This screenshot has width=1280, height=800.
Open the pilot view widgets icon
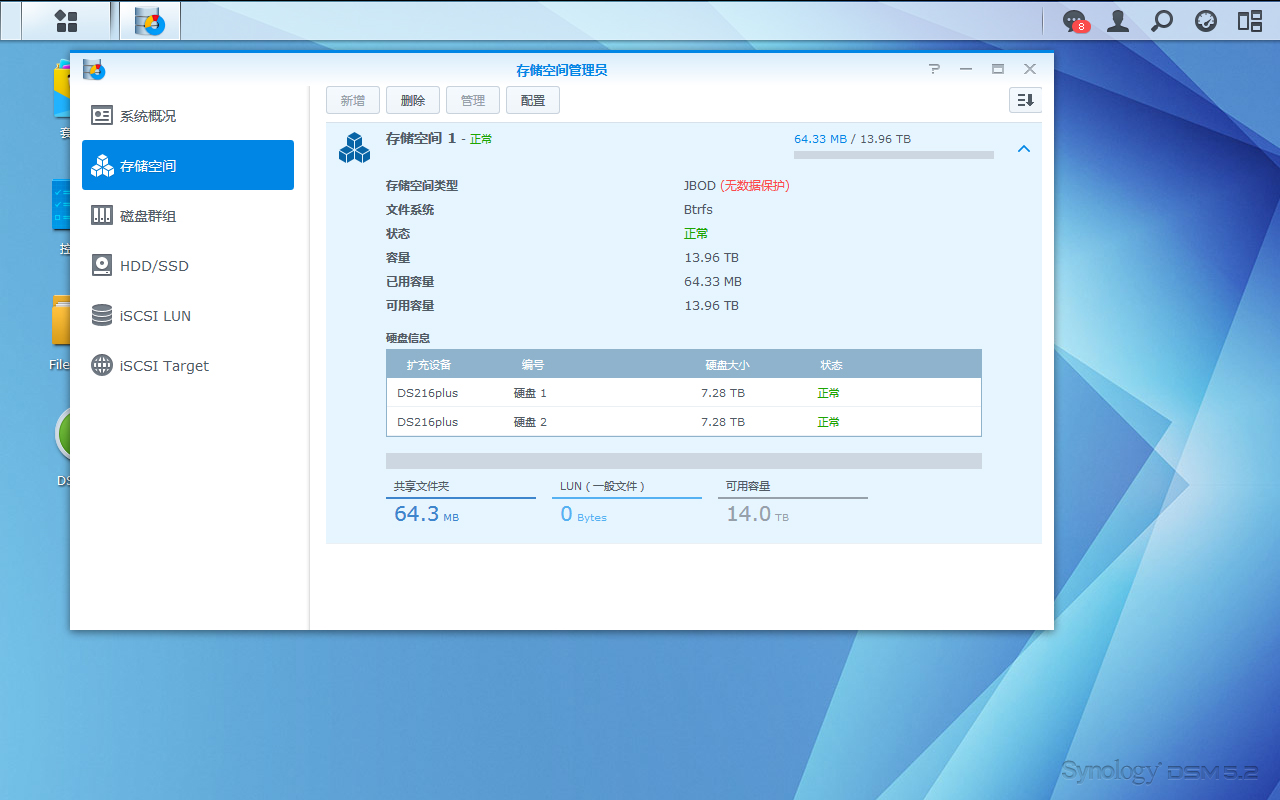pyautogui.click(x=1250, y=21)
